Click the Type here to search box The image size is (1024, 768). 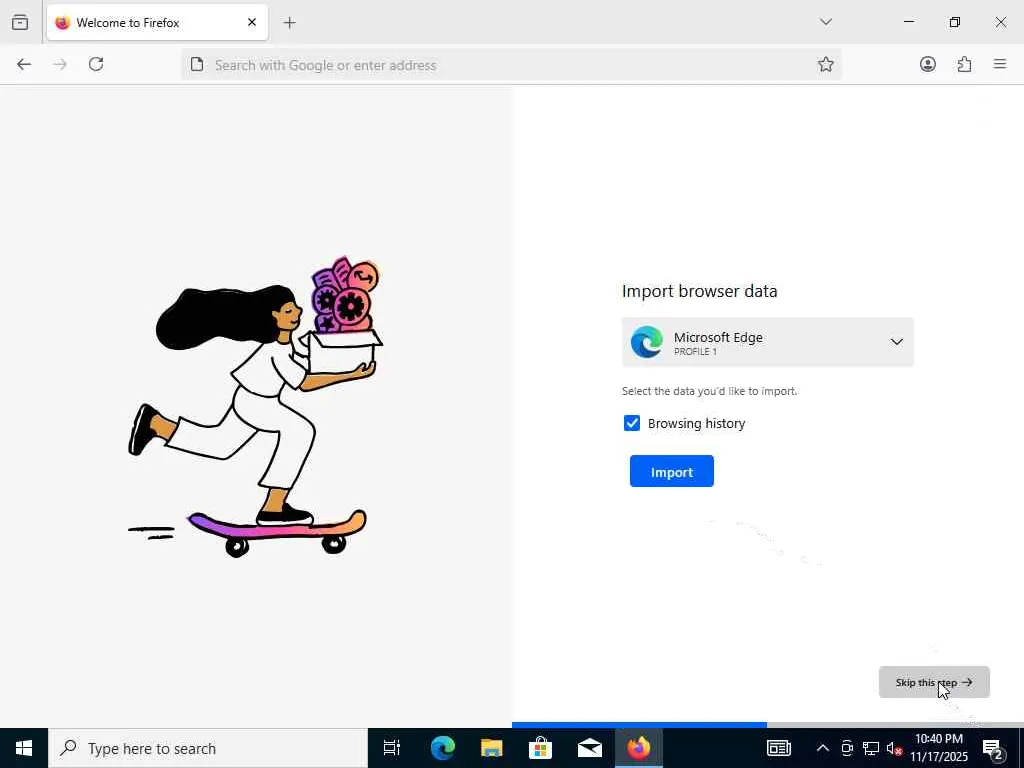[208, 748]
